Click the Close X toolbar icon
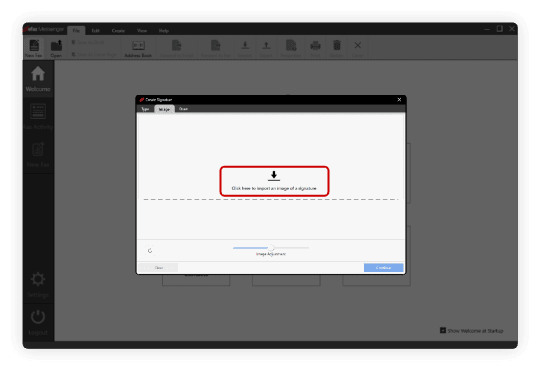Viewport: 540px width, 372px height. (x=358, y=45)
